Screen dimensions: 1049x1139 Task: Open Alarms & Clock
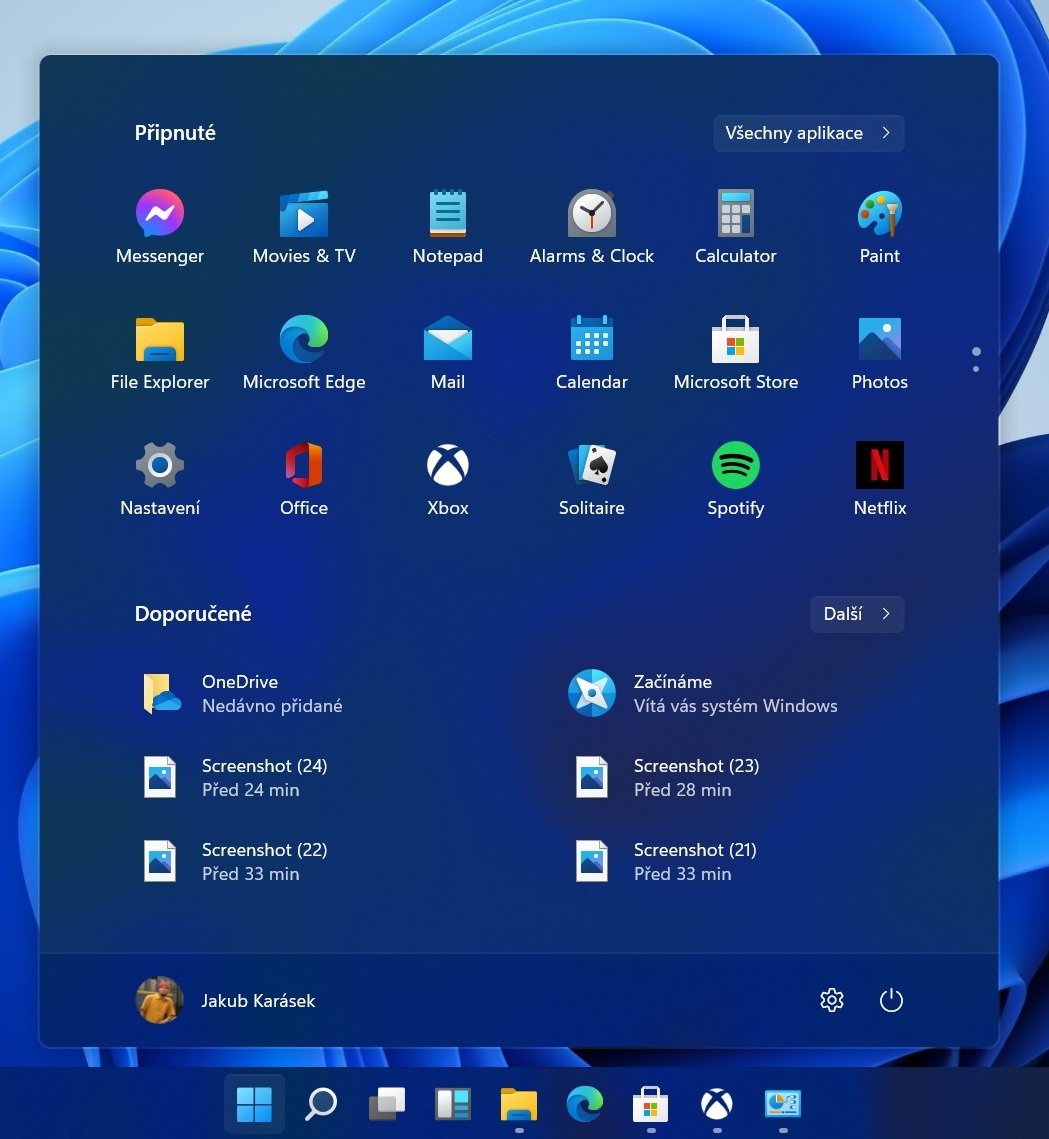click(591, 227)
